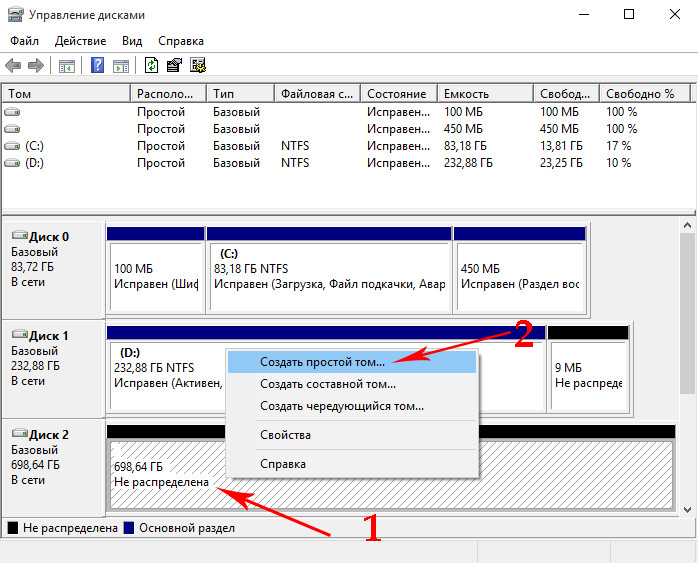This screenshot has width=698, height=563.
Task: Select the drive icon of volume (C:)
Action: pos(12,146)
